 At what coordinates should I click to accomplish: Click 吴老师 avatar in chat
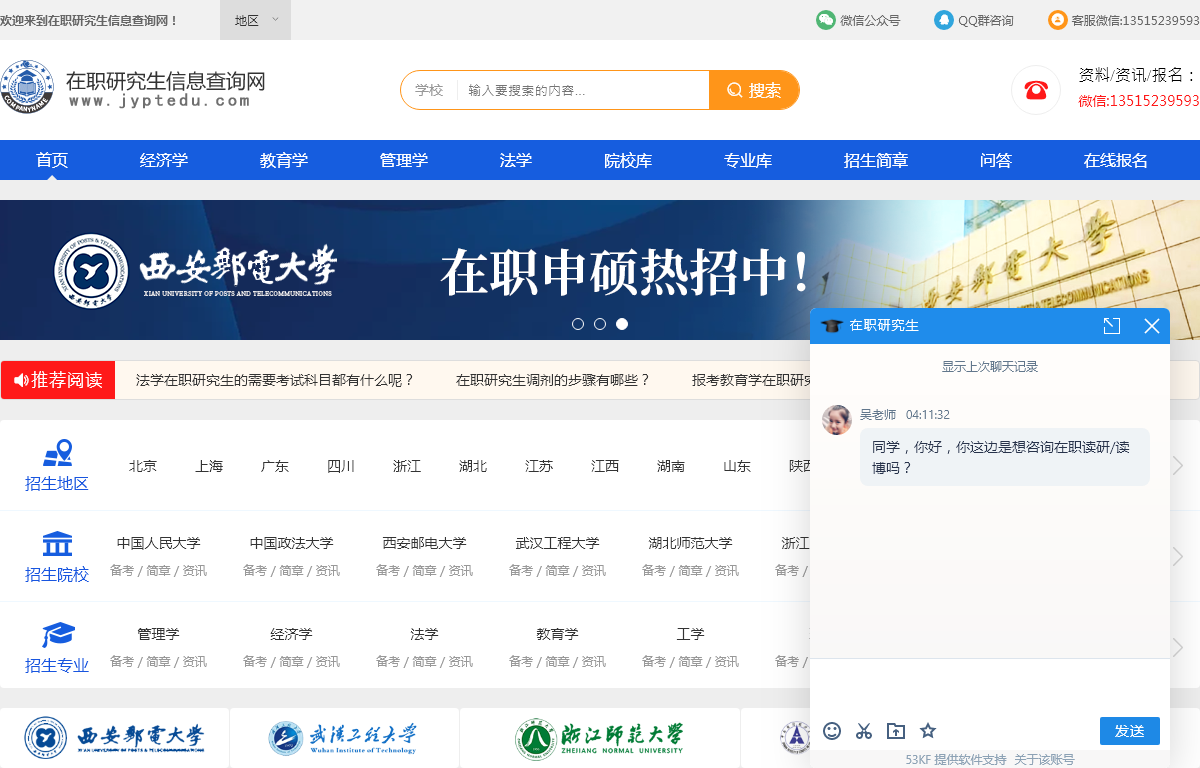(837, 420)
